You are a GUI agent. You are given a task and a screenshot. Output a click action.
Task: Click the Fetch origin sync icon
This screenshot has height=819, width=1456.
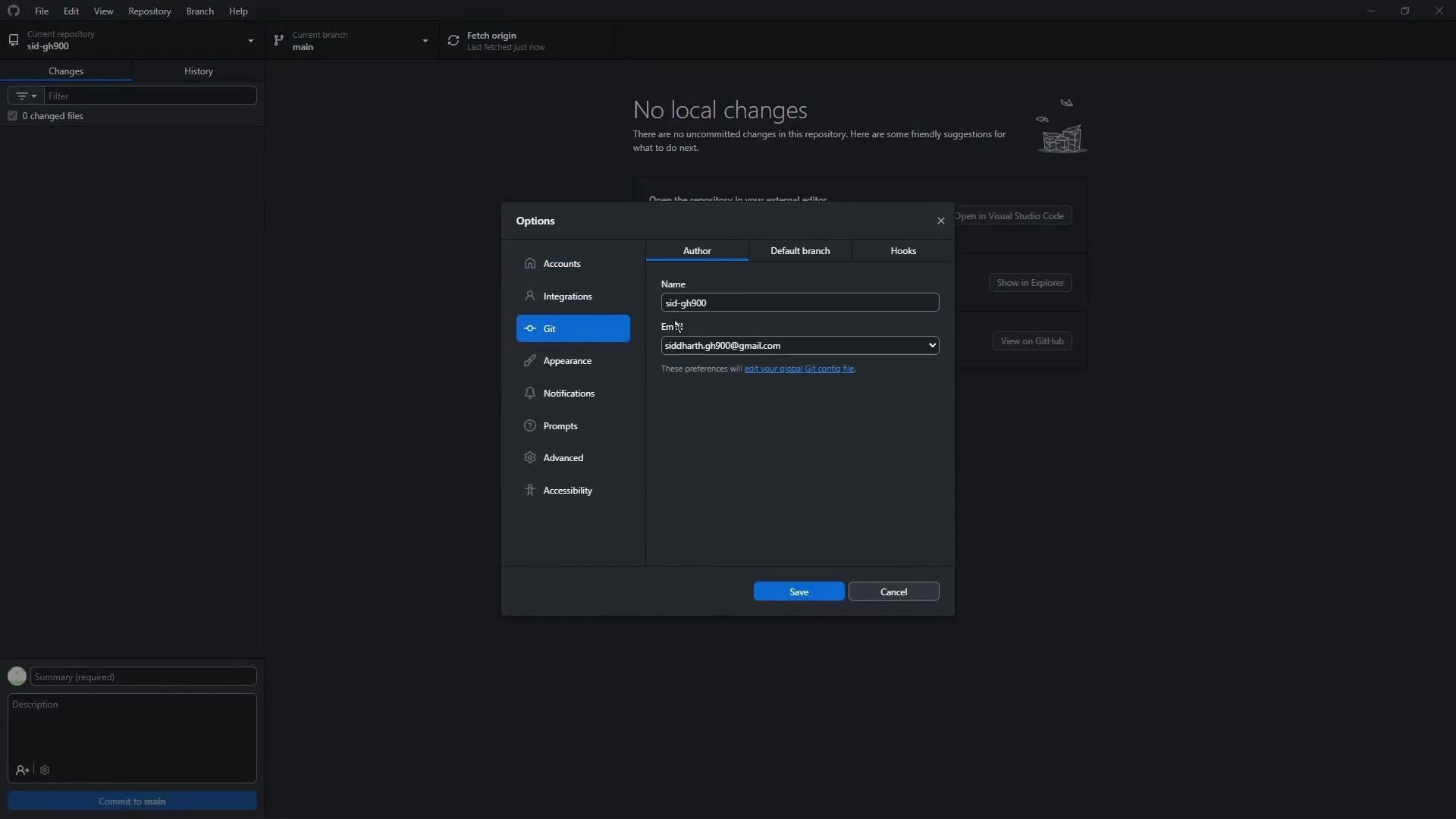(453, 40)
